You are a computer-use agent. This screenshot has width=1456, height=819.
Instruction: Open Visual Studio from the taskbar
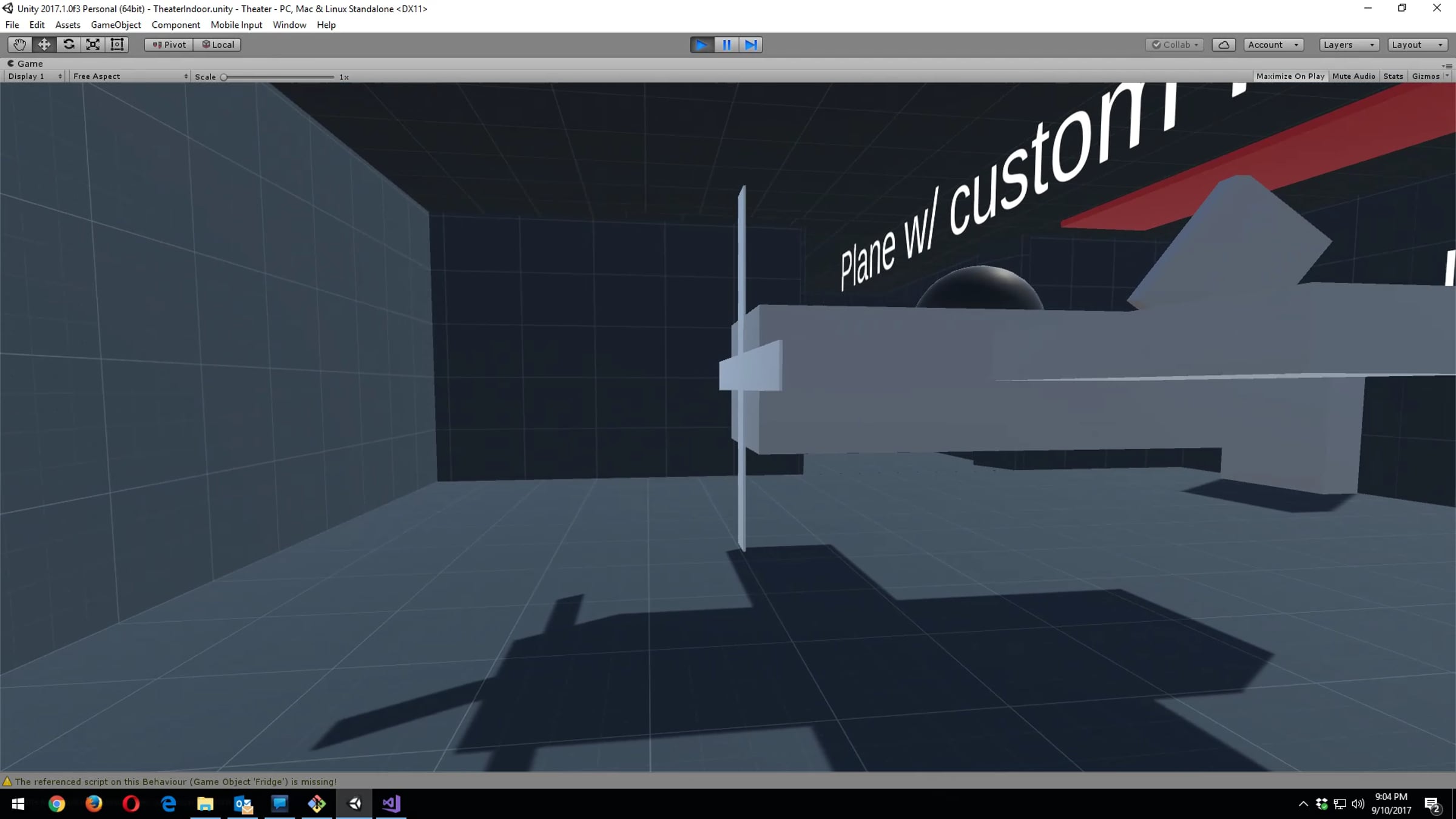391,803
